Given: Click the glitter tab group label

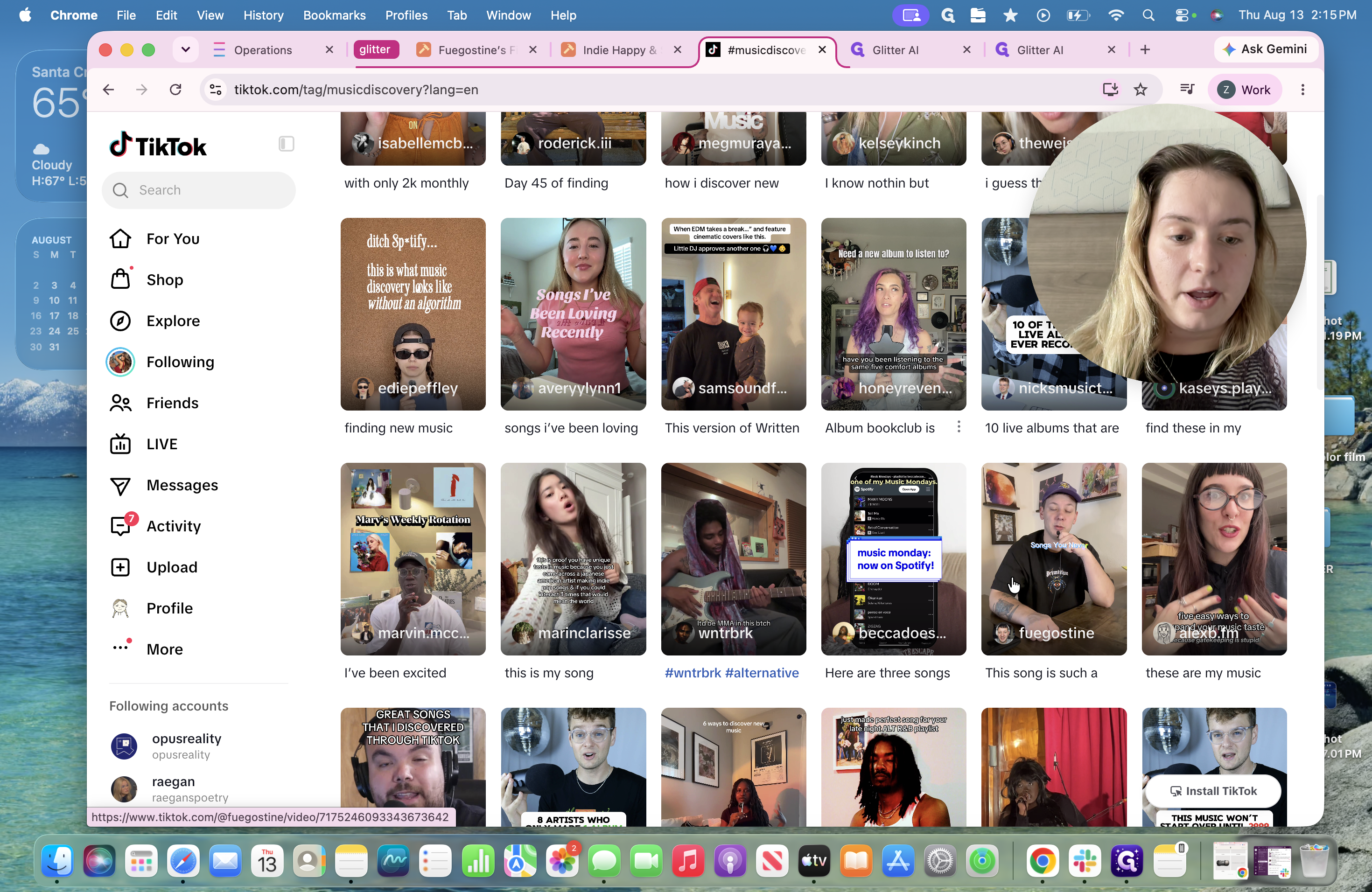Looking at the screenshot, I should 375,49.
